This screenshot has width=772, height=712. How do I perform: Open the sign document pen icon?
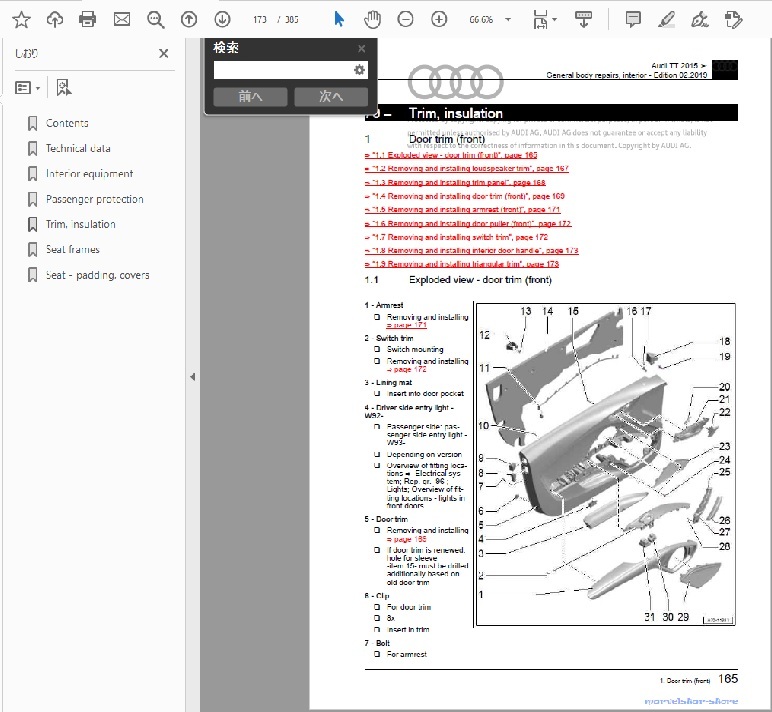700,20
